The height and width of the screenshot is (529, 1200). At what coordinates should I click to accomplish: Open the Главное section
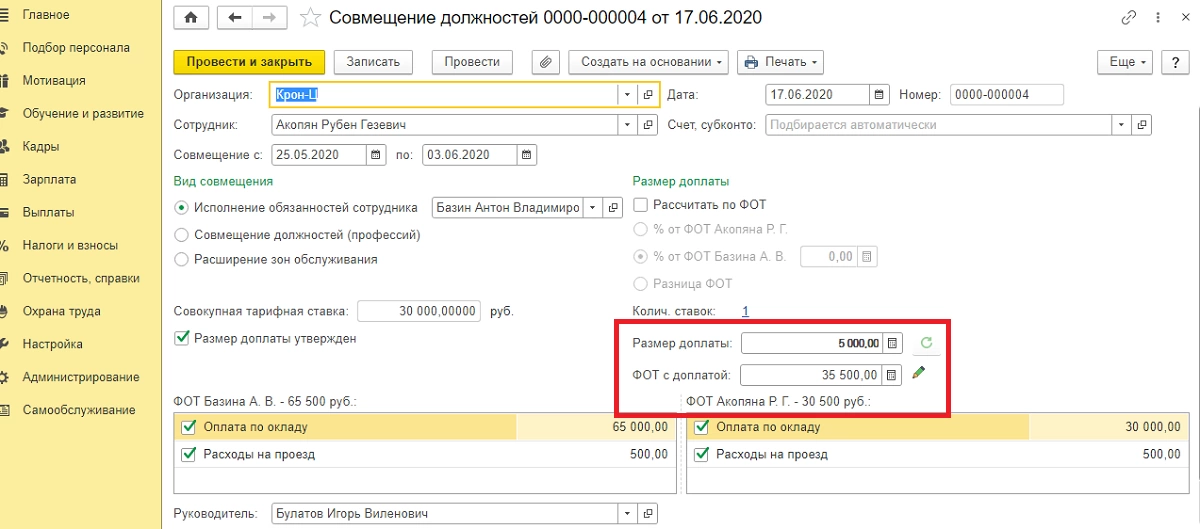(46, 14)
